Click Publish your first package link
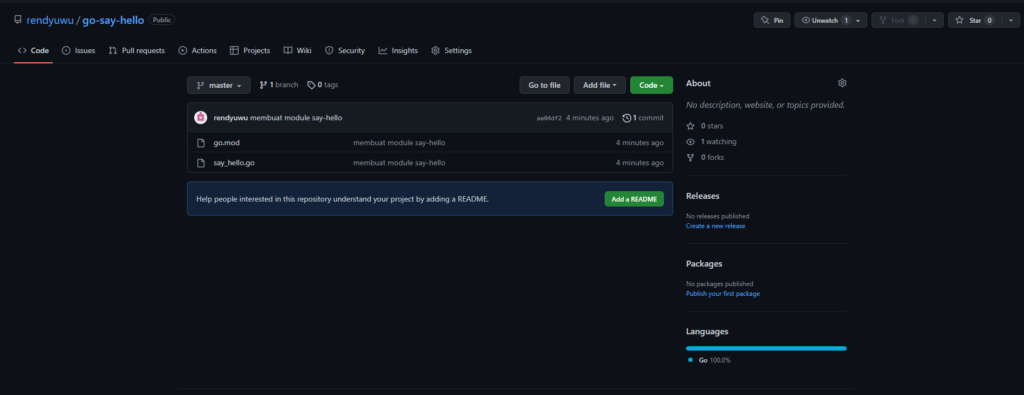 coord(722,294)
